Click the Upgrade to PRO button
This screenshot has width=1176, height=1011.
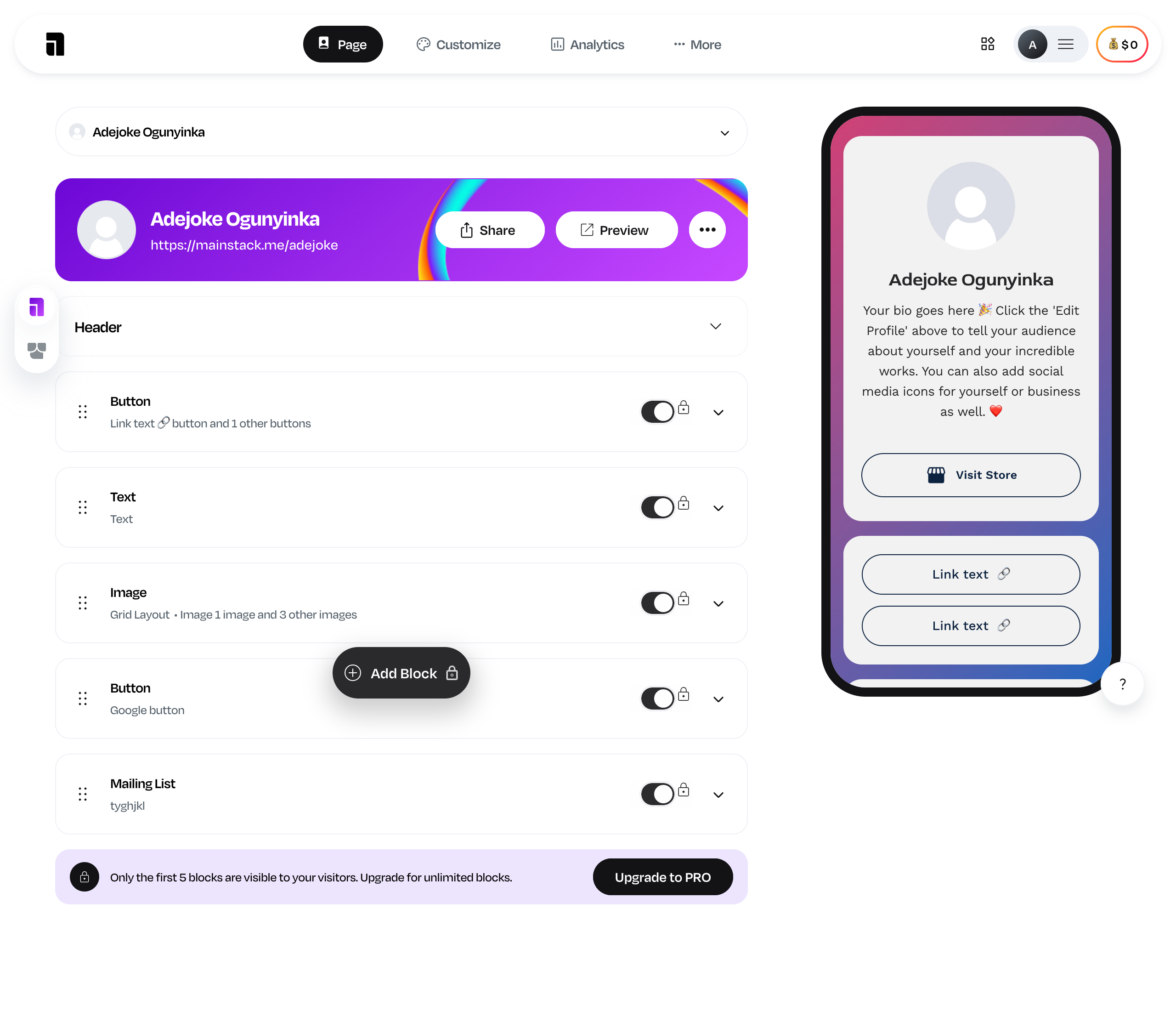click(x=663, y=877)
